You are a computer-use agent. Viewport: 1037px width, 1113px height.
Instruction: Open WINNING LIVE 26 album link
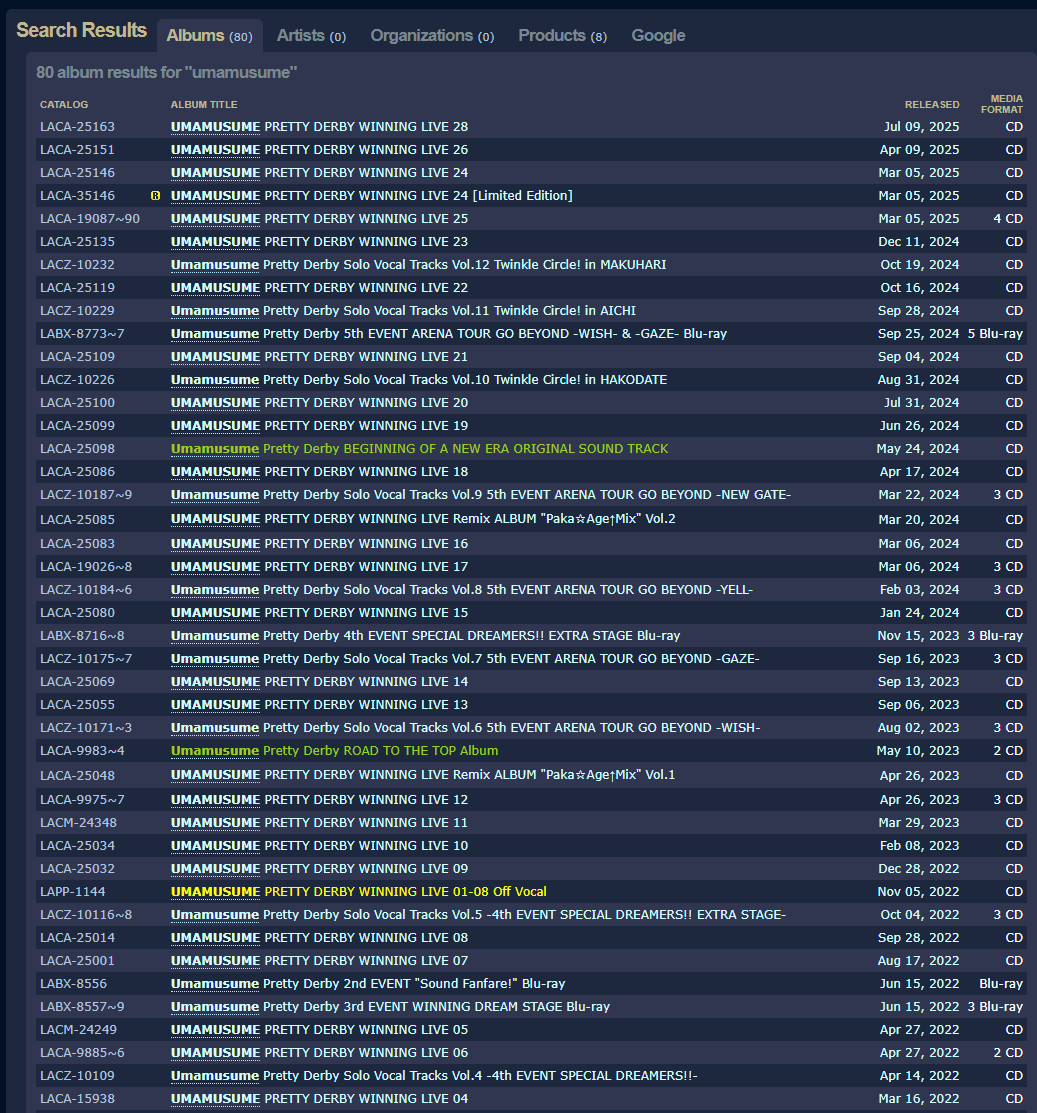click(319, 150)
